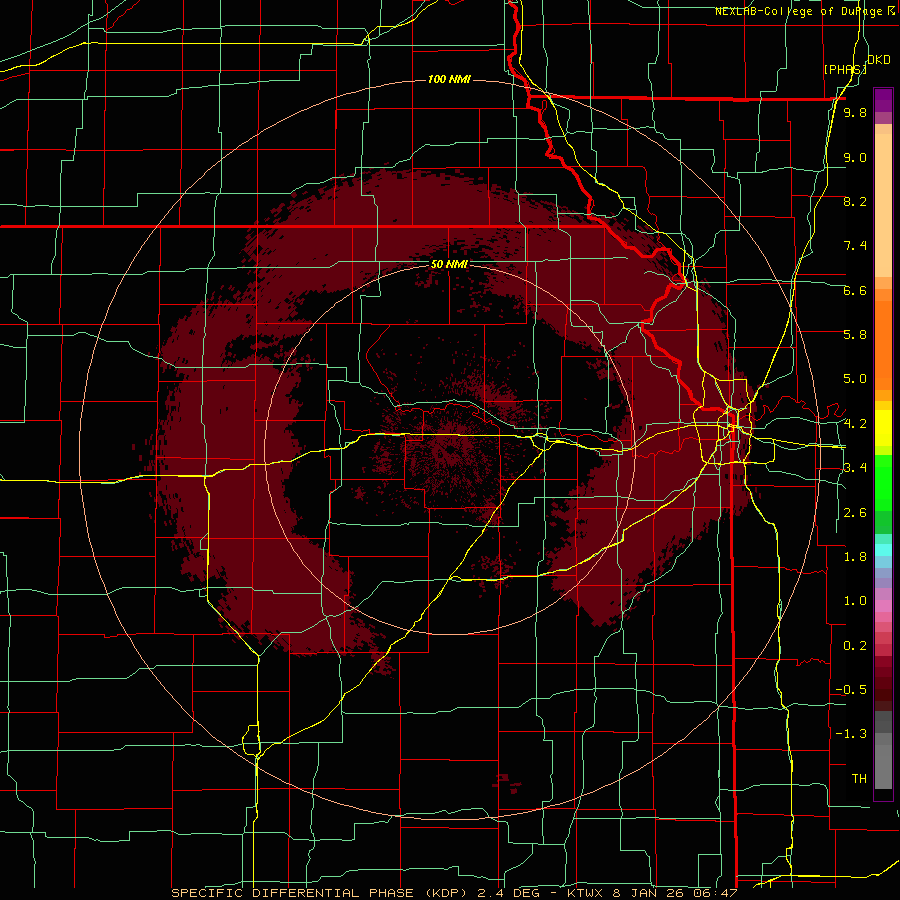
Task: Click the 9.0 scale value
Action: coord(855,157)
